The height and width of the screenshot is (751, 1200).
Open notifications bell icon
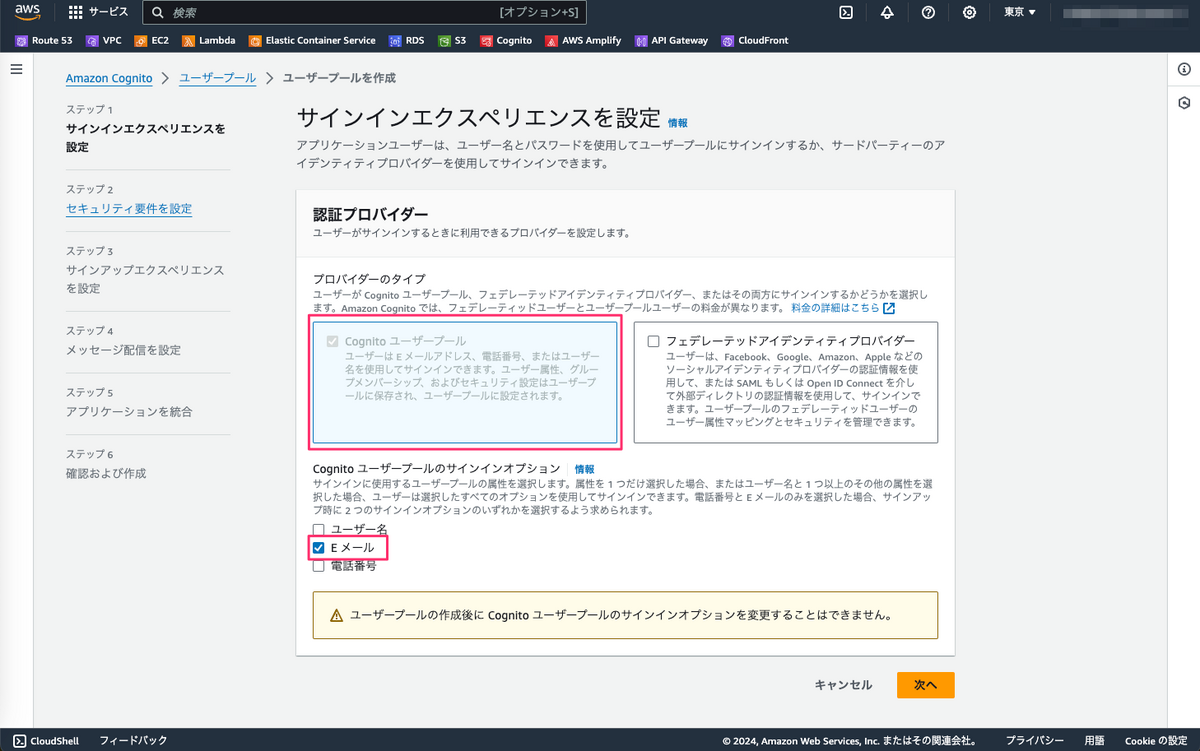click(887, 13)
